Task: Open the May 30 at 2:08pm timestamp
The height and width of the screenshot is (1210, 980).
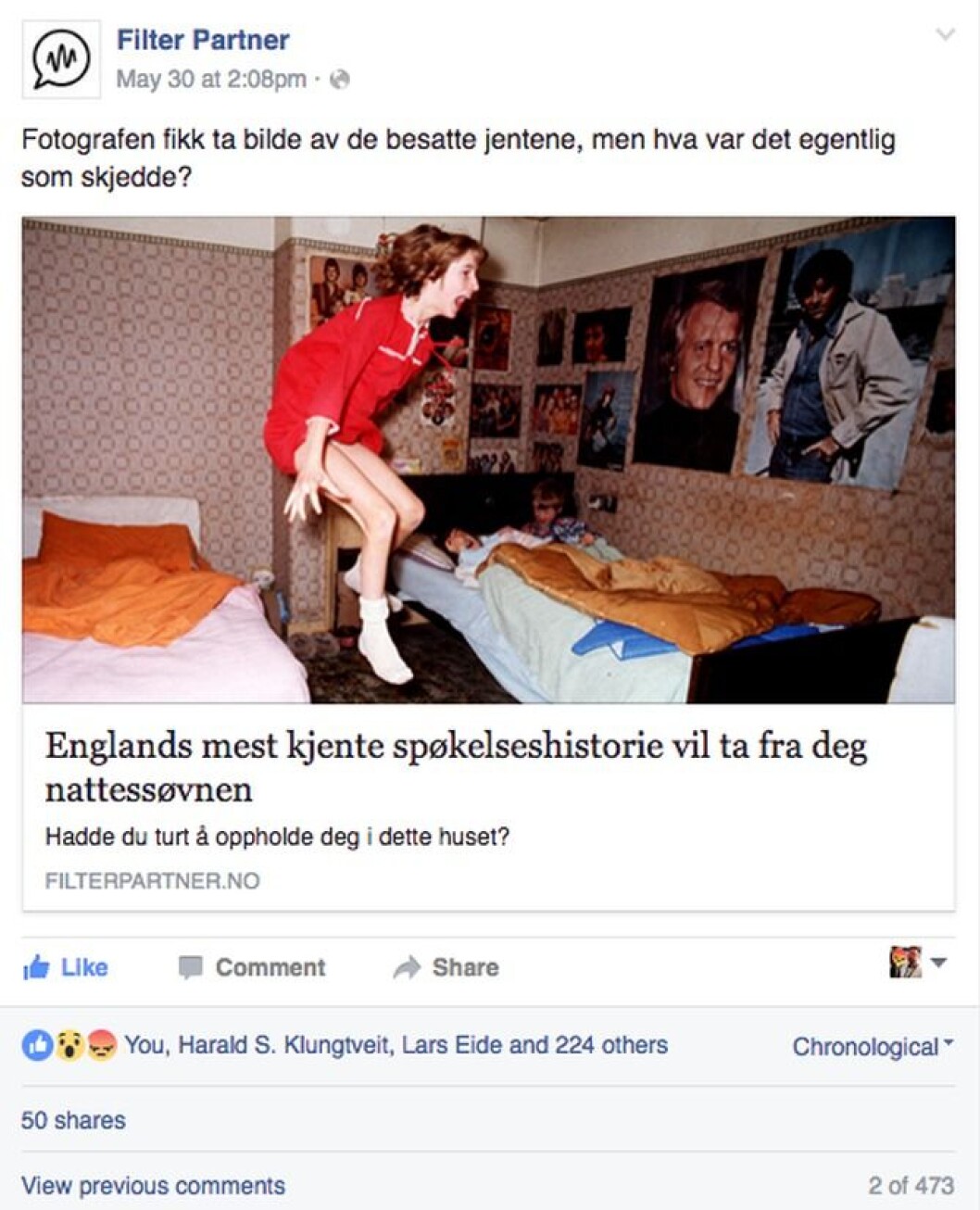Action: [211, 80]
